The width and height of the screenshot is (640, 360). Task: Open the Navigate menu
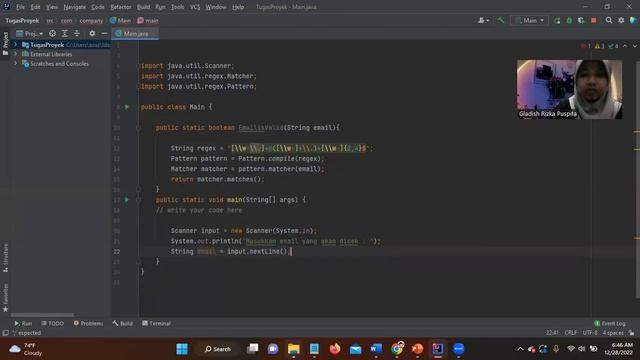point(75,7)
